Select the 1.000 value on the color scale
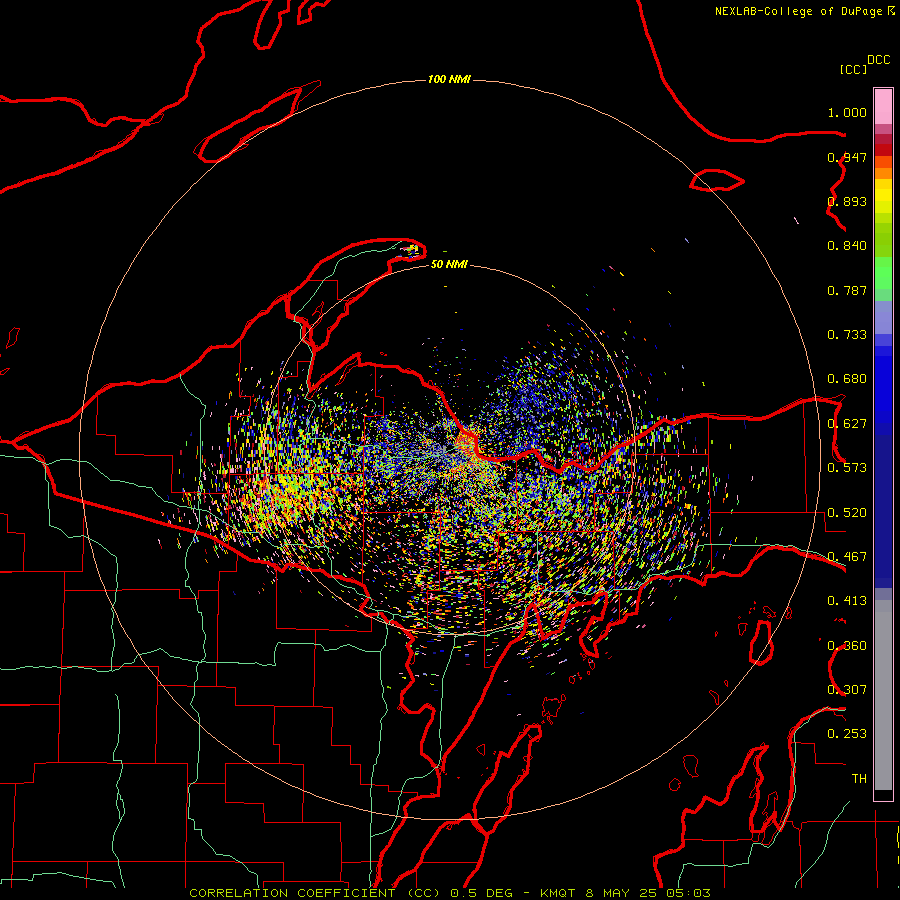The image size is (900, 900). coord(847,112)
